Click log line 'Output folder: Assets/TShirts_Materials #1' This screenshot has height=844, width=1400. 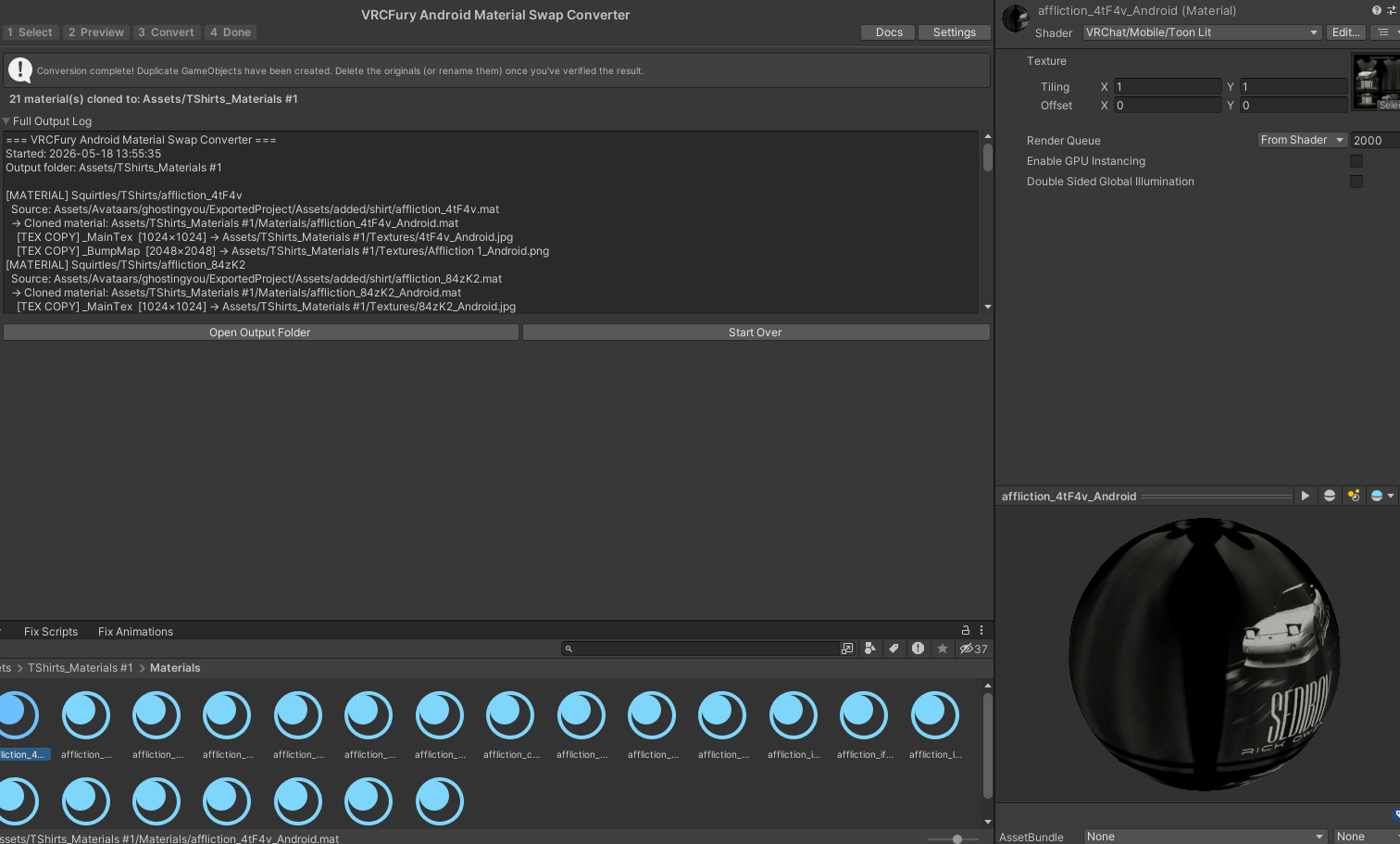point(114,168)
